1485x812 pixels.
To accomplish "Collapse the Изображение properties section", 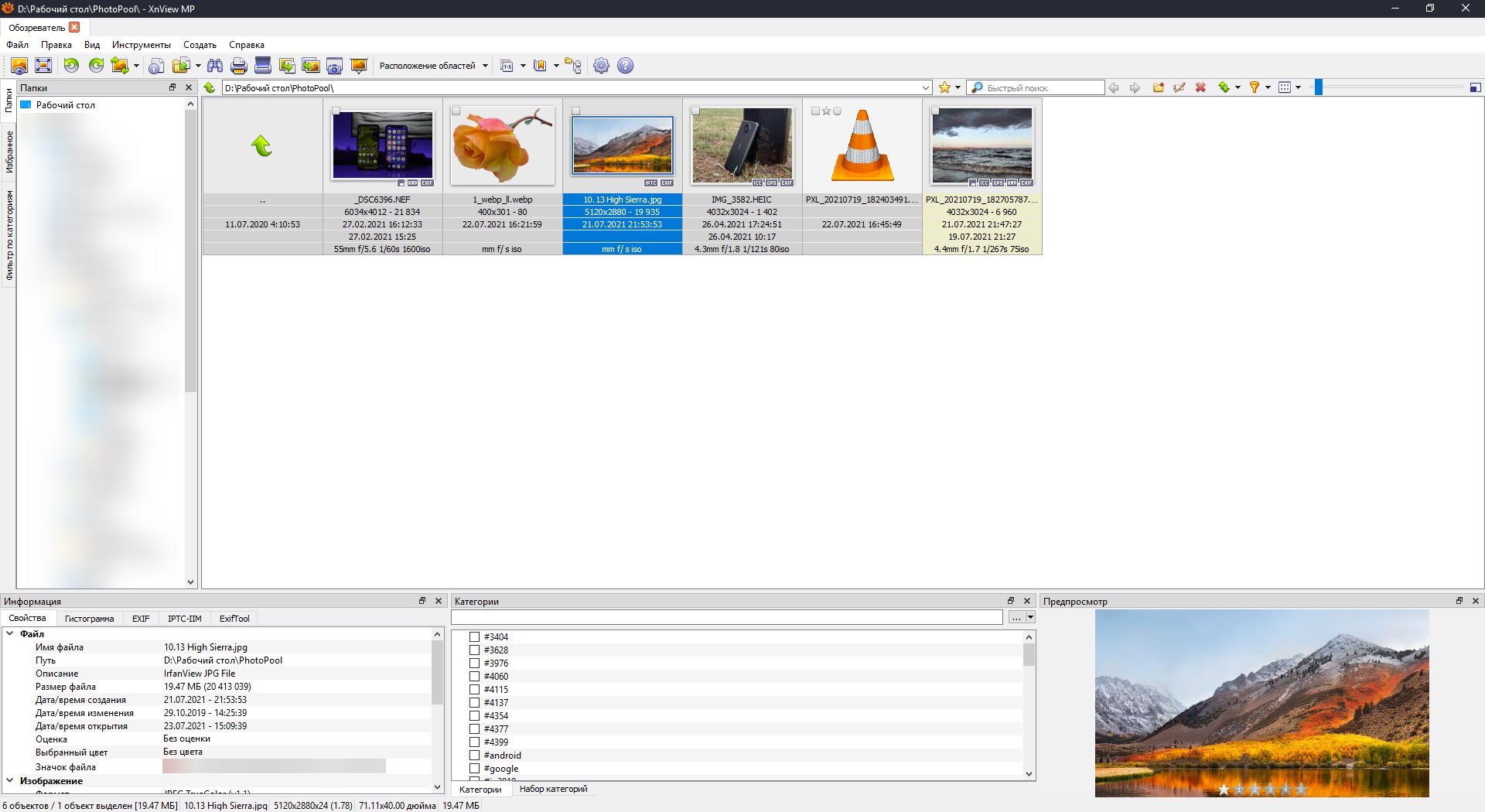I will pos(10,781).
